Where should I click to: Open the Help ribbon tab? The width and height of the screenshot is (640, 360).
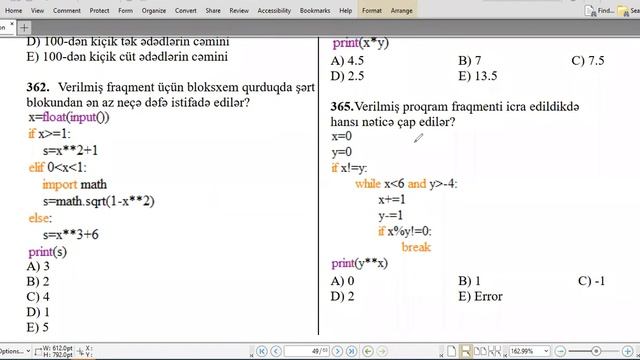345,11
